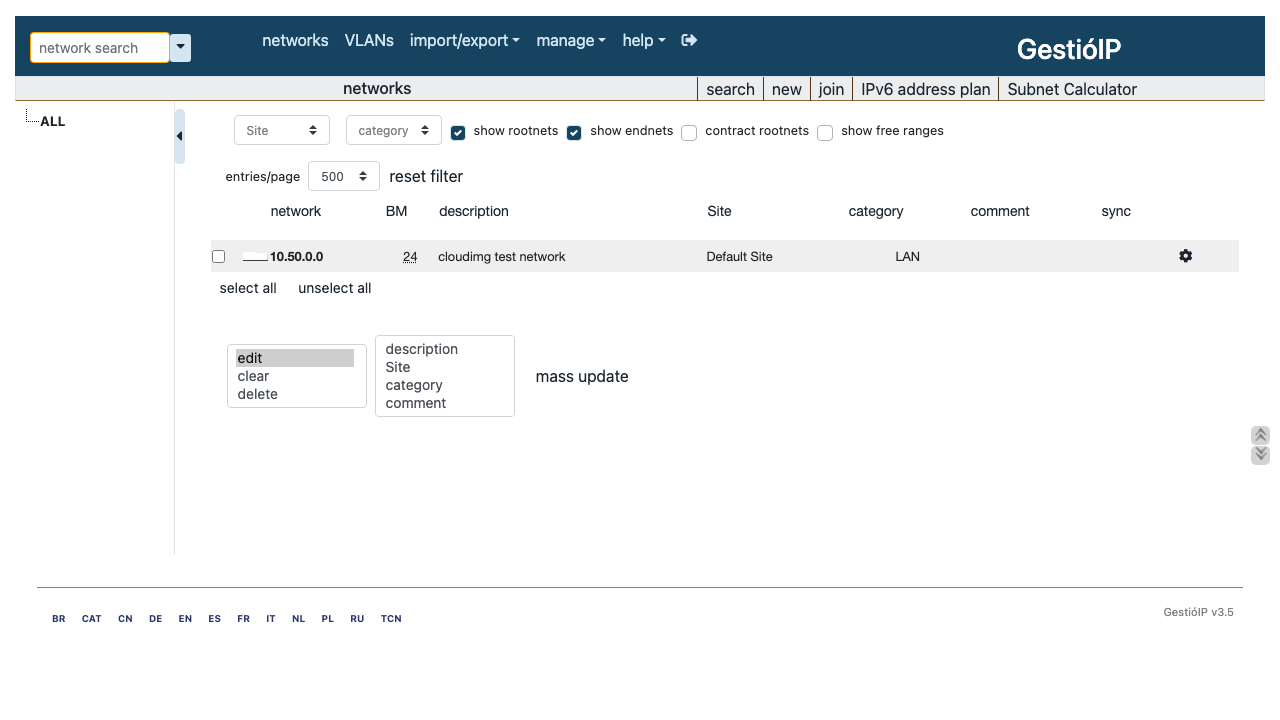Enable contract rootnets checkbox
Viewport: 1280px width, 720px height.
pyautogui.click(x=689, y=133)
